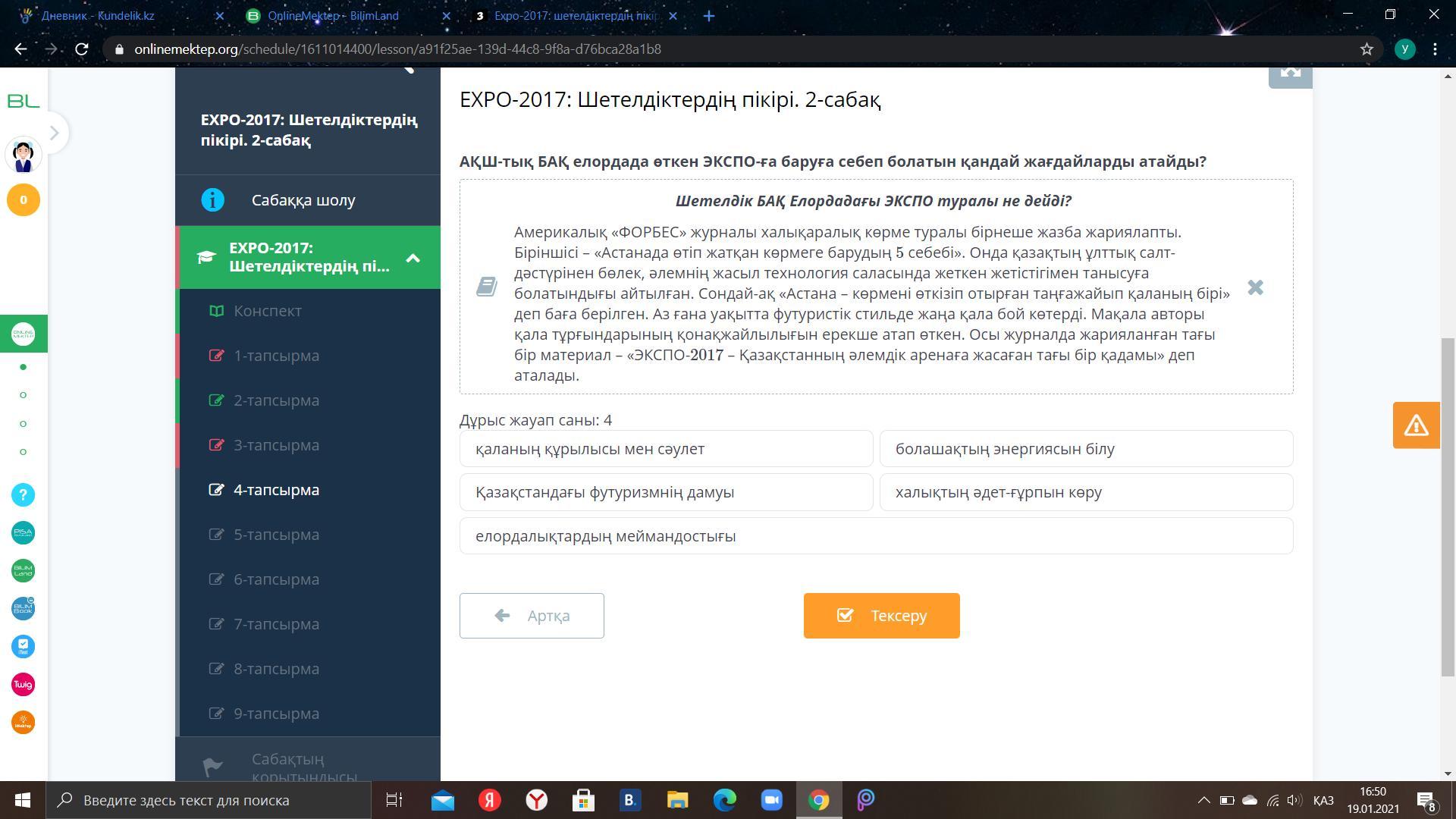Click the Сабаққа шолу info icon

(213, 200)
